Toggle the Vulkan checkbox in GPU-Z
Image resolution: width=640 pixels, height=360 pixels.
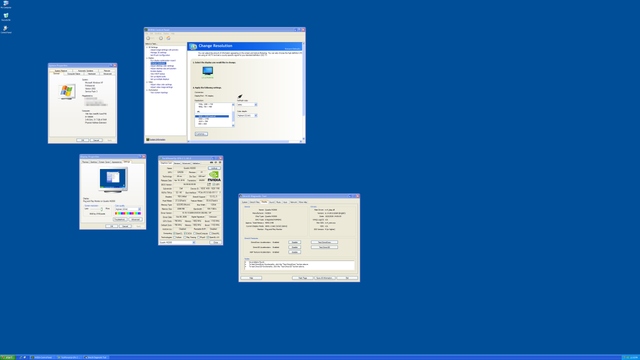174,237
